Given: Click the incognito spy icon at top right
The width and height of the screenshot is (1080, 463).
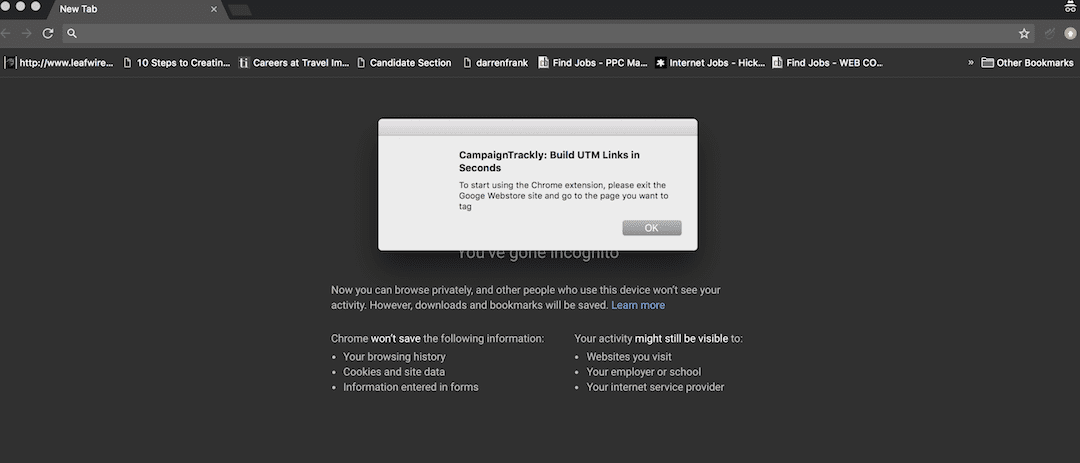Looking at the screenshot, I should [1070, 7].
